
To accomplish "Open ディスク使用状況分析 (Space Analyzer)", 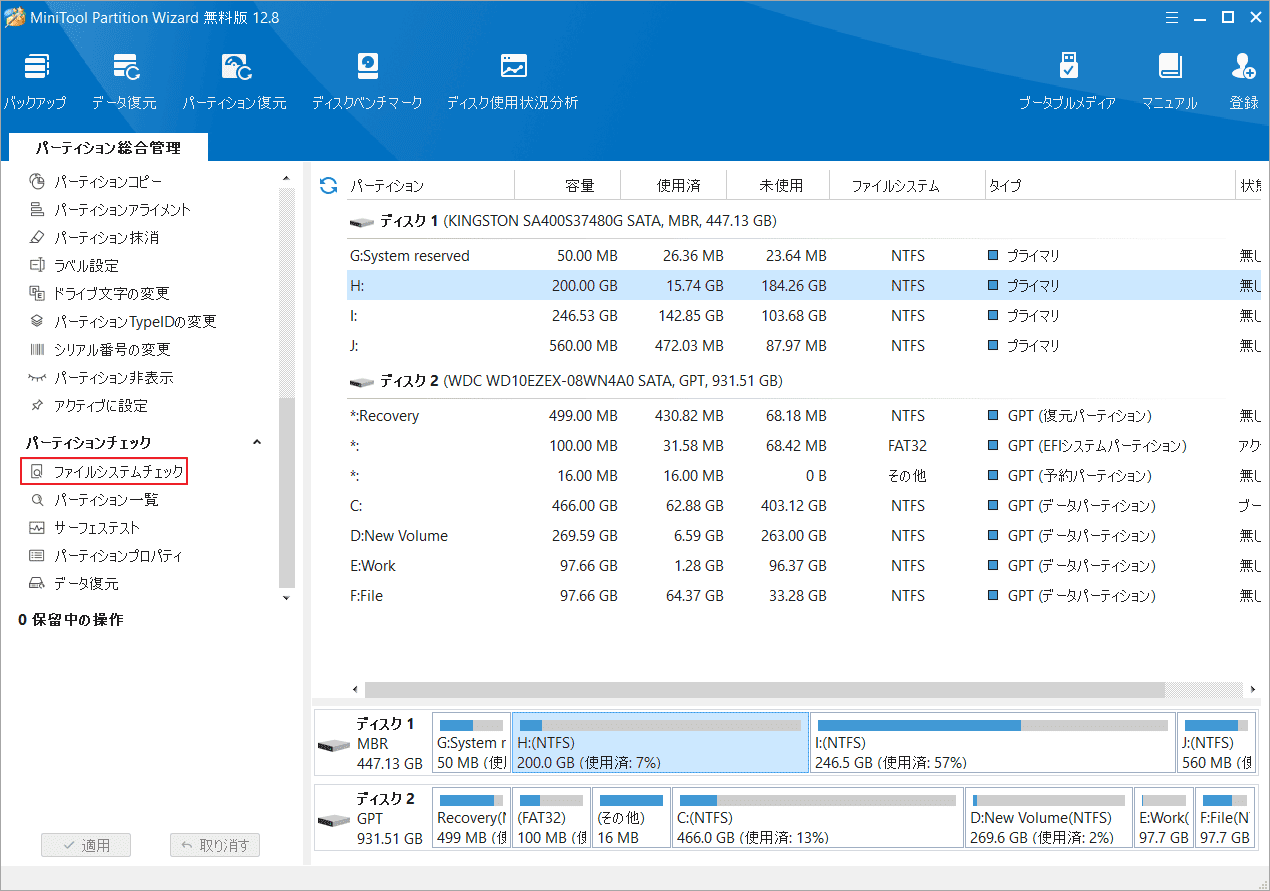I will pyautogui.click(x=512, y=80).
